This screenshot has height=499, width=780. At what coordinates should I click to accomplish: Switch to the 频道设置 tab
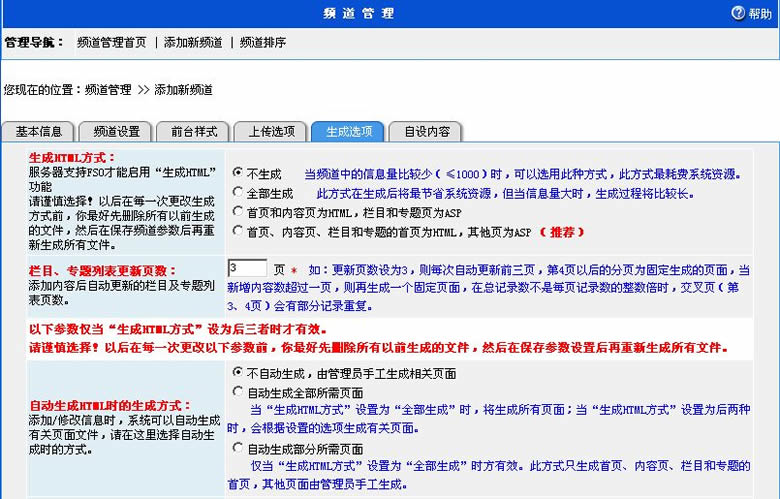coord(116,131)
